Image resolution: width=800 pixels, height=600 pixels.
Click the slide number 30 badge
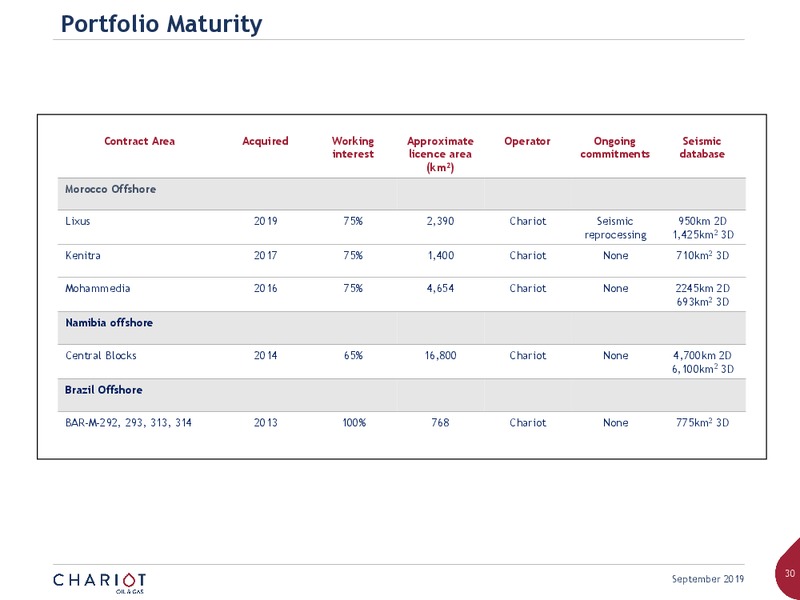click(789, 572)
